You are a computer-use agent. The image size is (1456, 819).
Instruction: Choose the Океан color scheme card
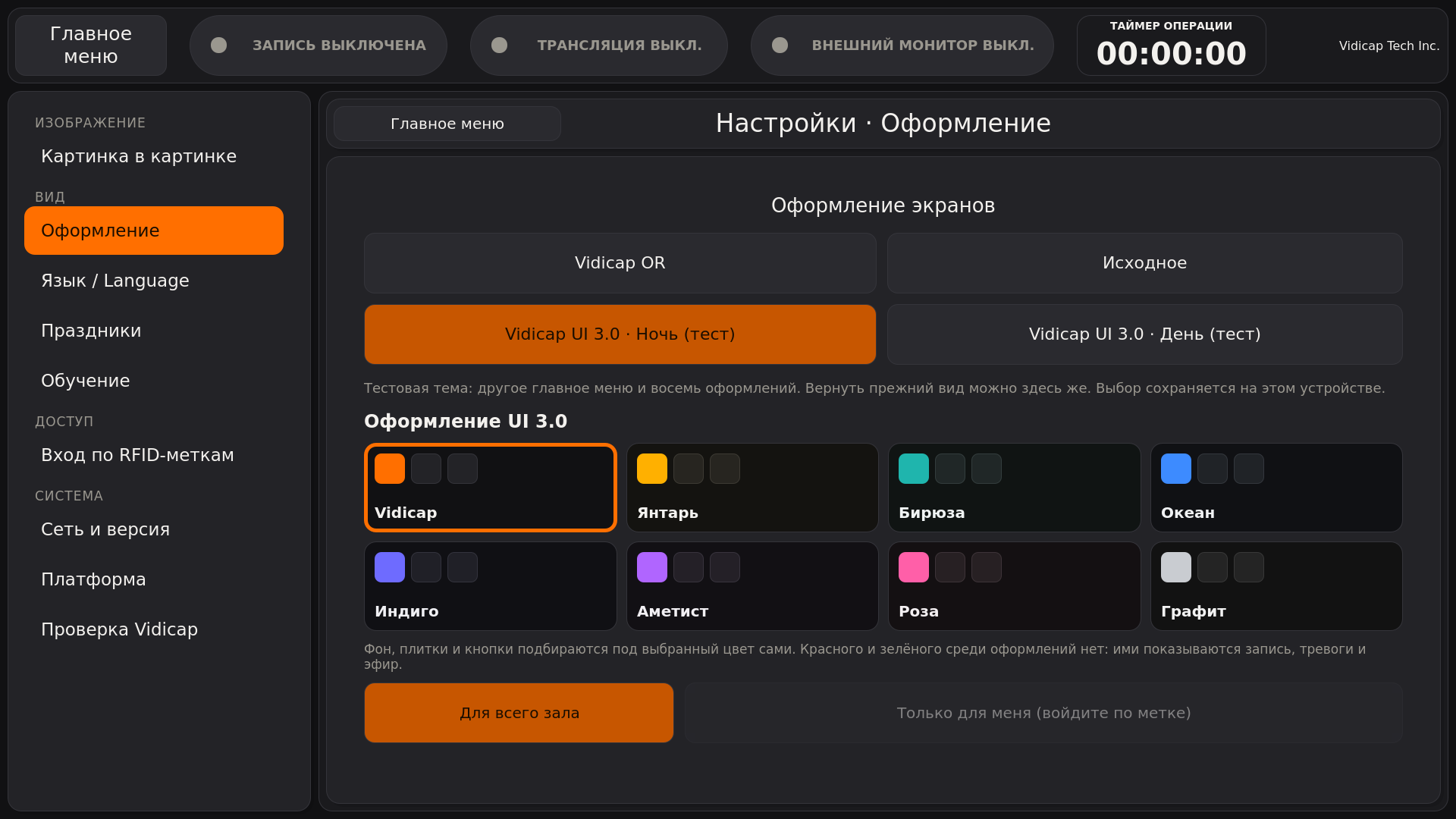(x=1276, y=488)
